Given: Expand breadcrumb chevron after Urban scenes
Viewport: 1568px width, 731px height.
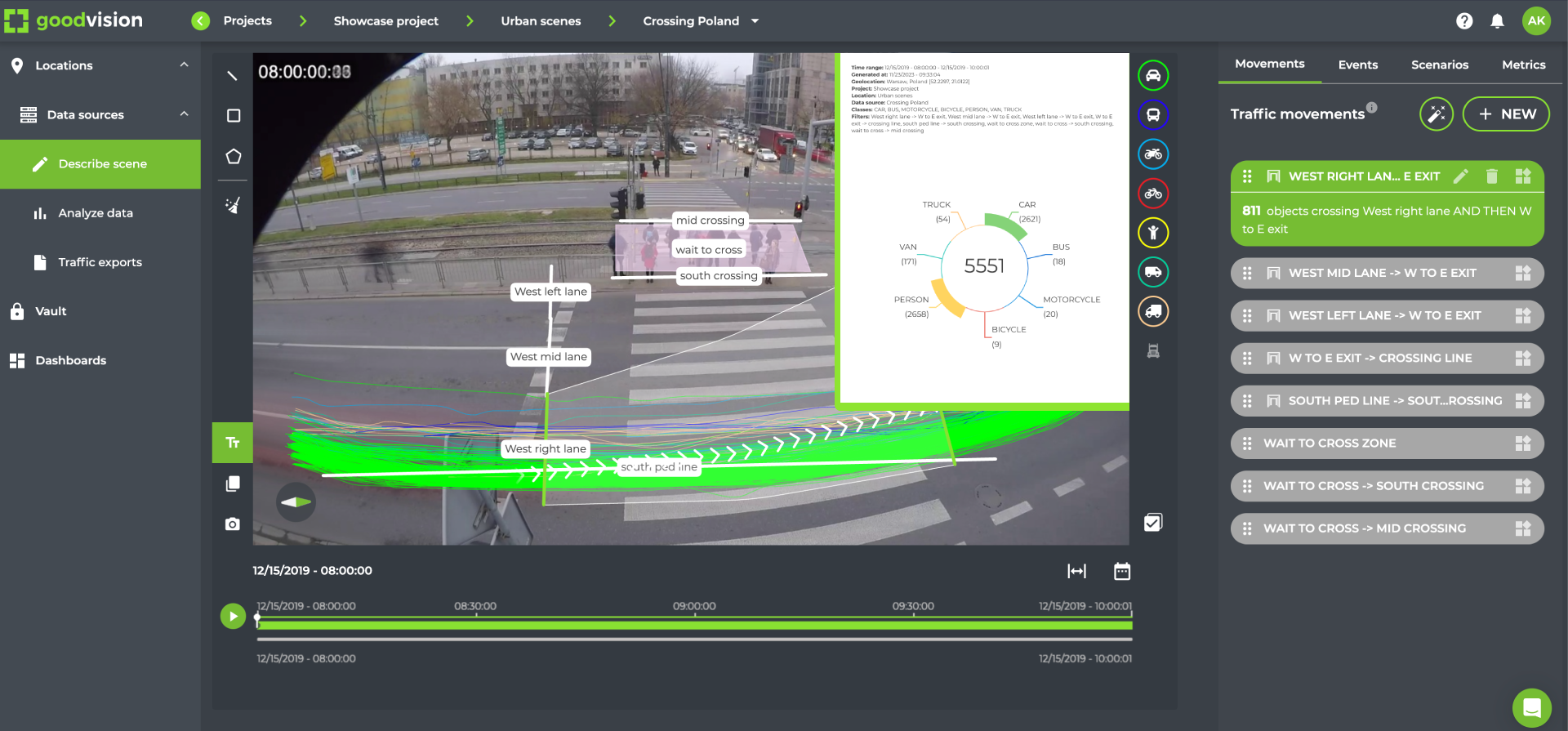Looking at the screenshot, I should coord(612,21).
